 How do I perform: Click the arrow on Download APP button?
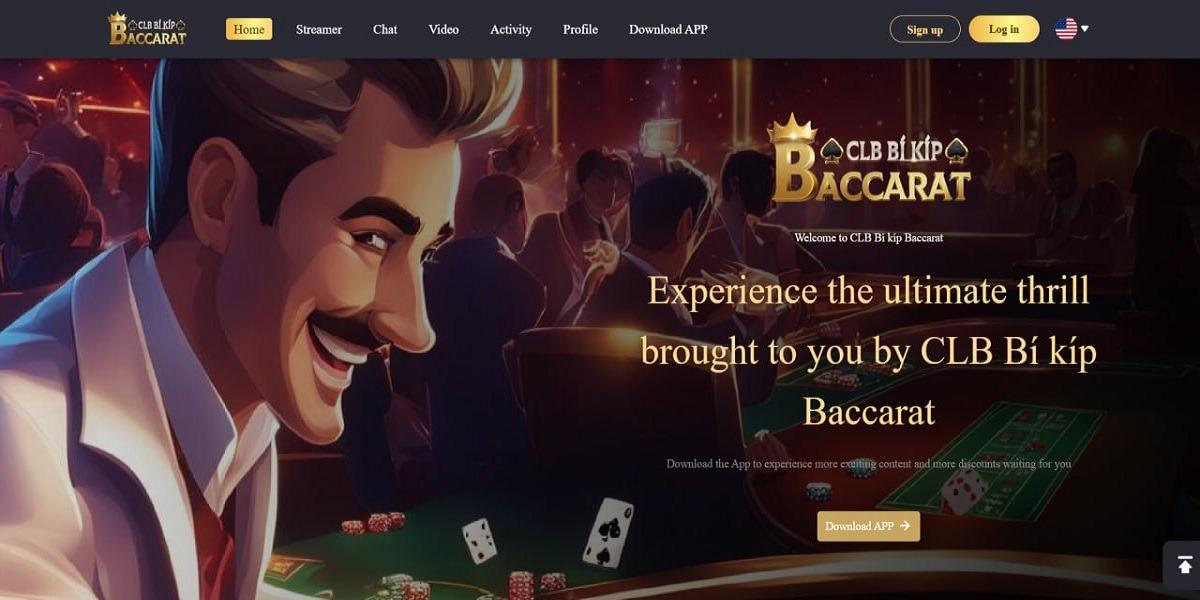tap(904, 526)
